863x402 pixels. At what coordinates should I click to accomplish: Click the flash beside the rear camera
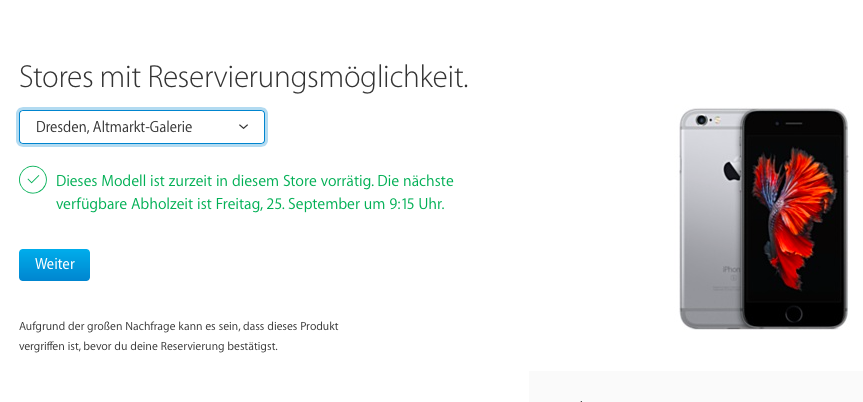(719, 119)
